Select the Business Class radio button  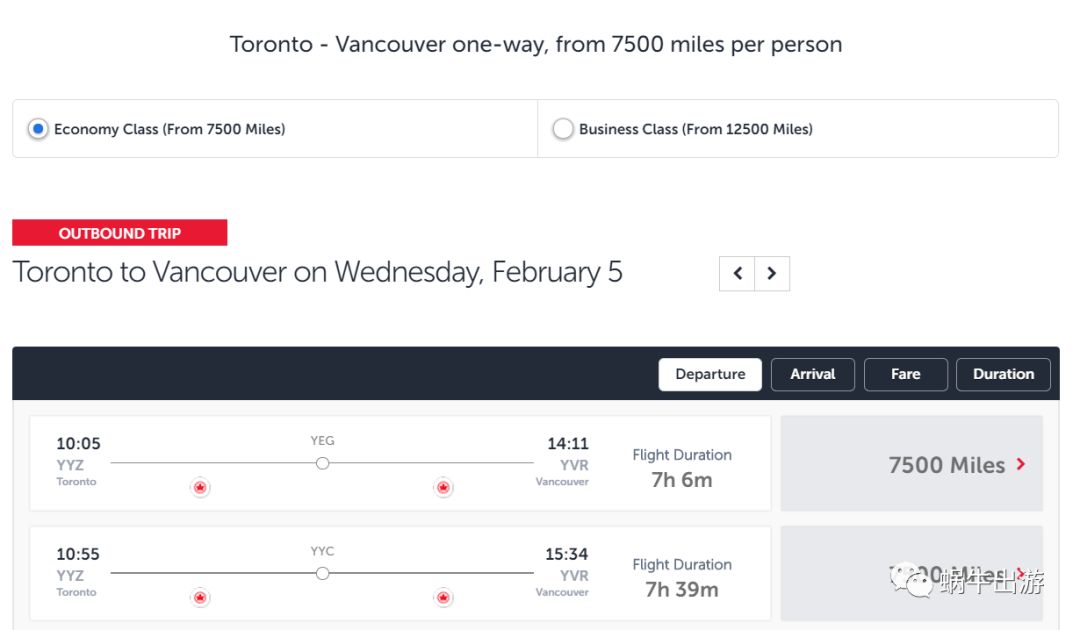pos(563,129)
